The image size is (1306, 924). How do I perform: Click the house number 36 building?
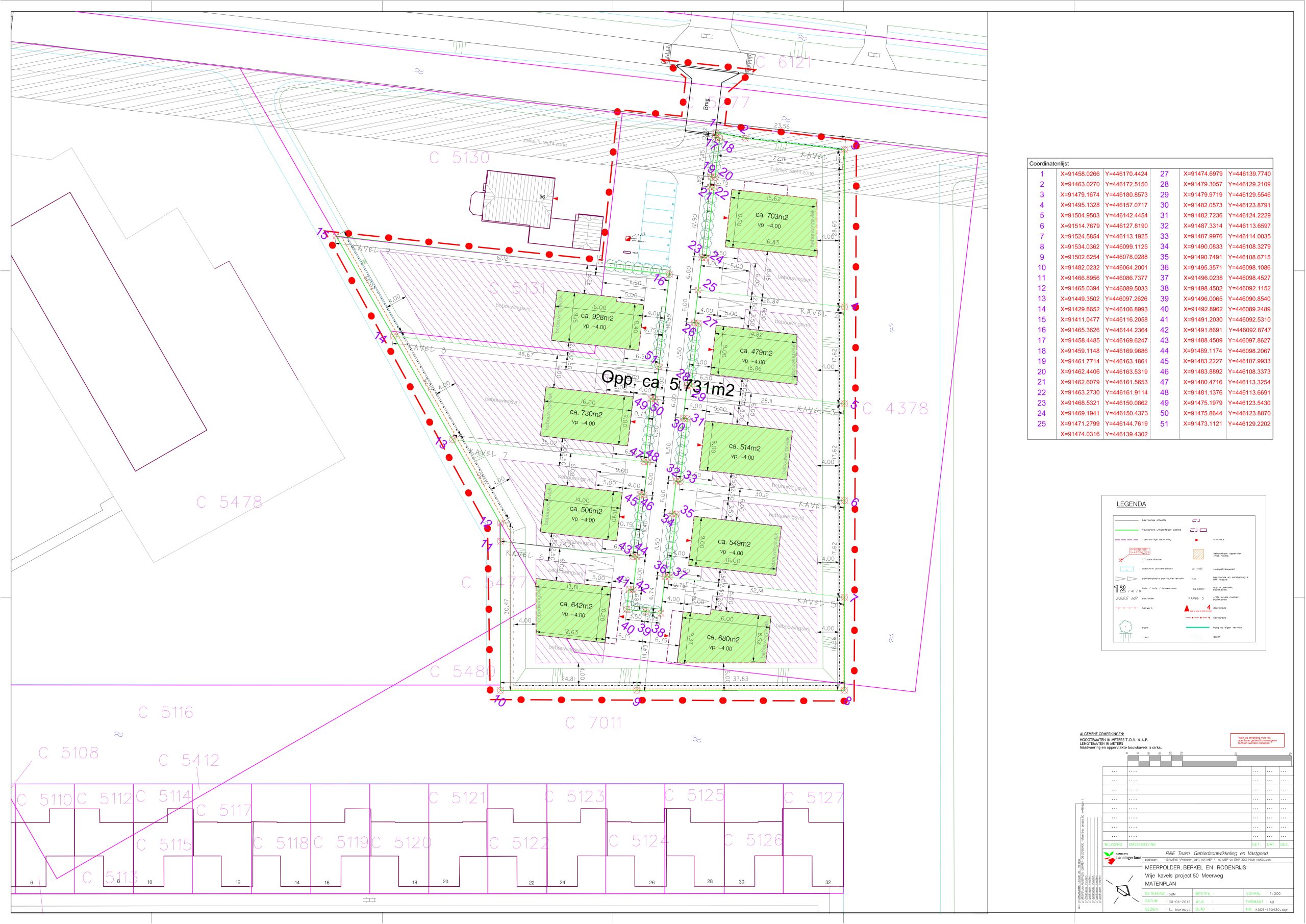518,201
